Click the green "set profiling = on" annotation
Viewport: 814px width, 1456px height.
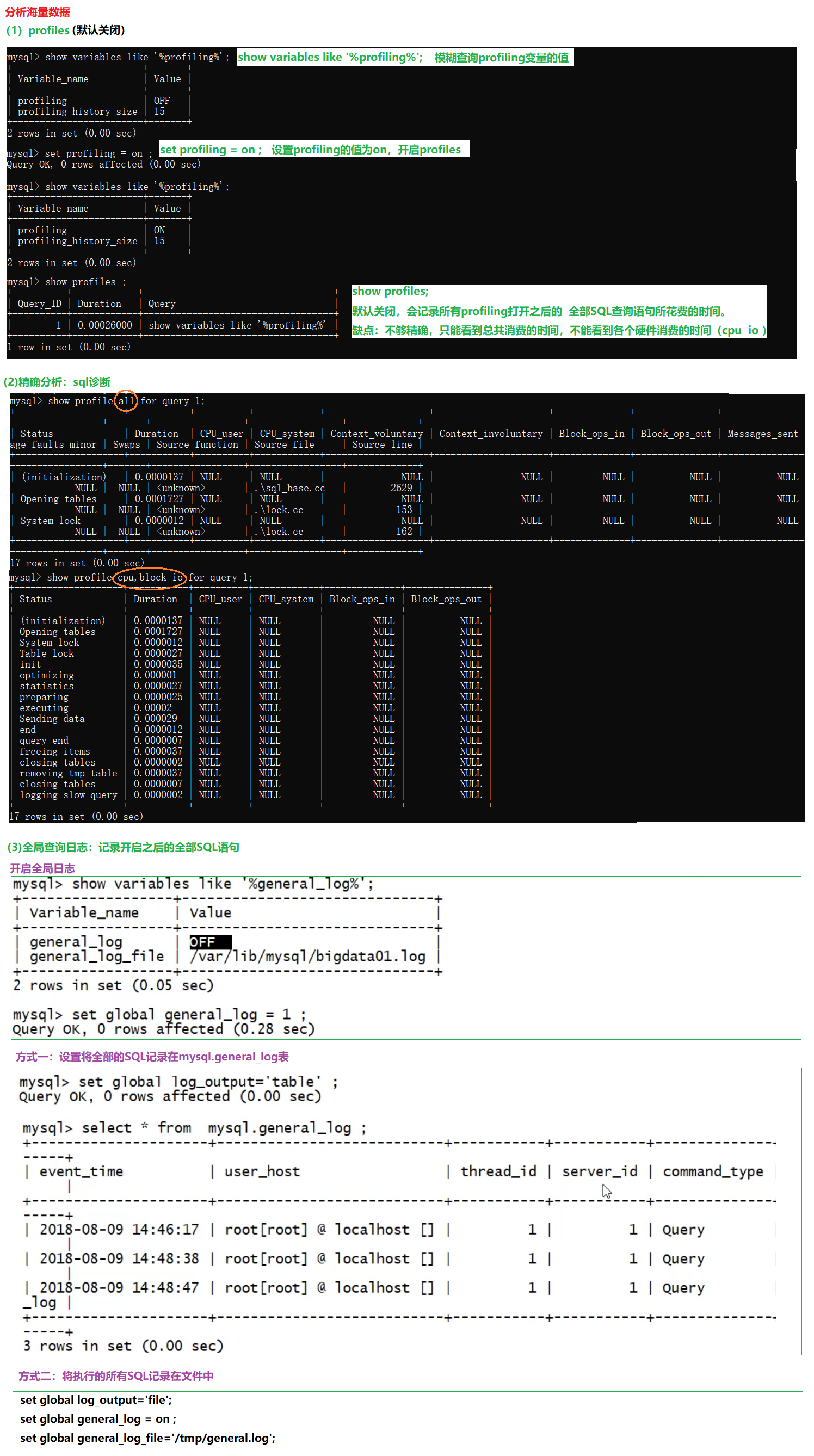tap(314, 150)
